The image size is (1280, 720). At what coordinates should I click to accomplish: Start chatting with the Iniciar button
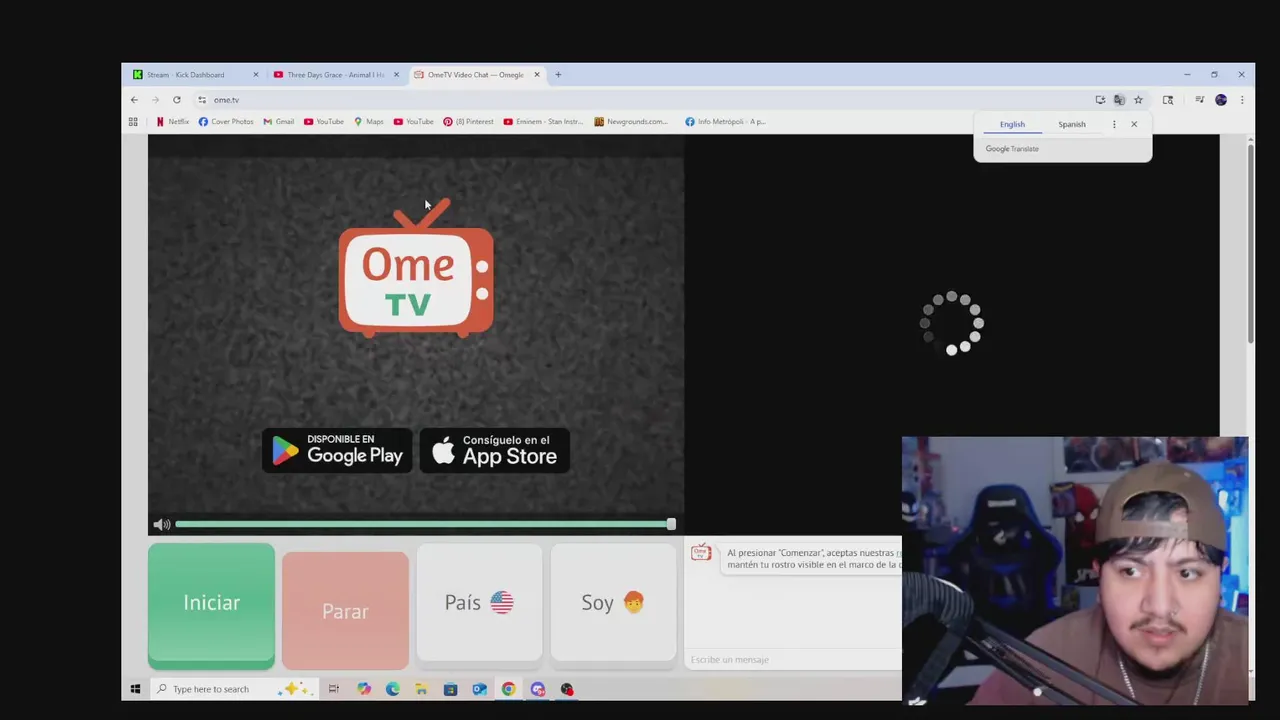coord(211,605)
